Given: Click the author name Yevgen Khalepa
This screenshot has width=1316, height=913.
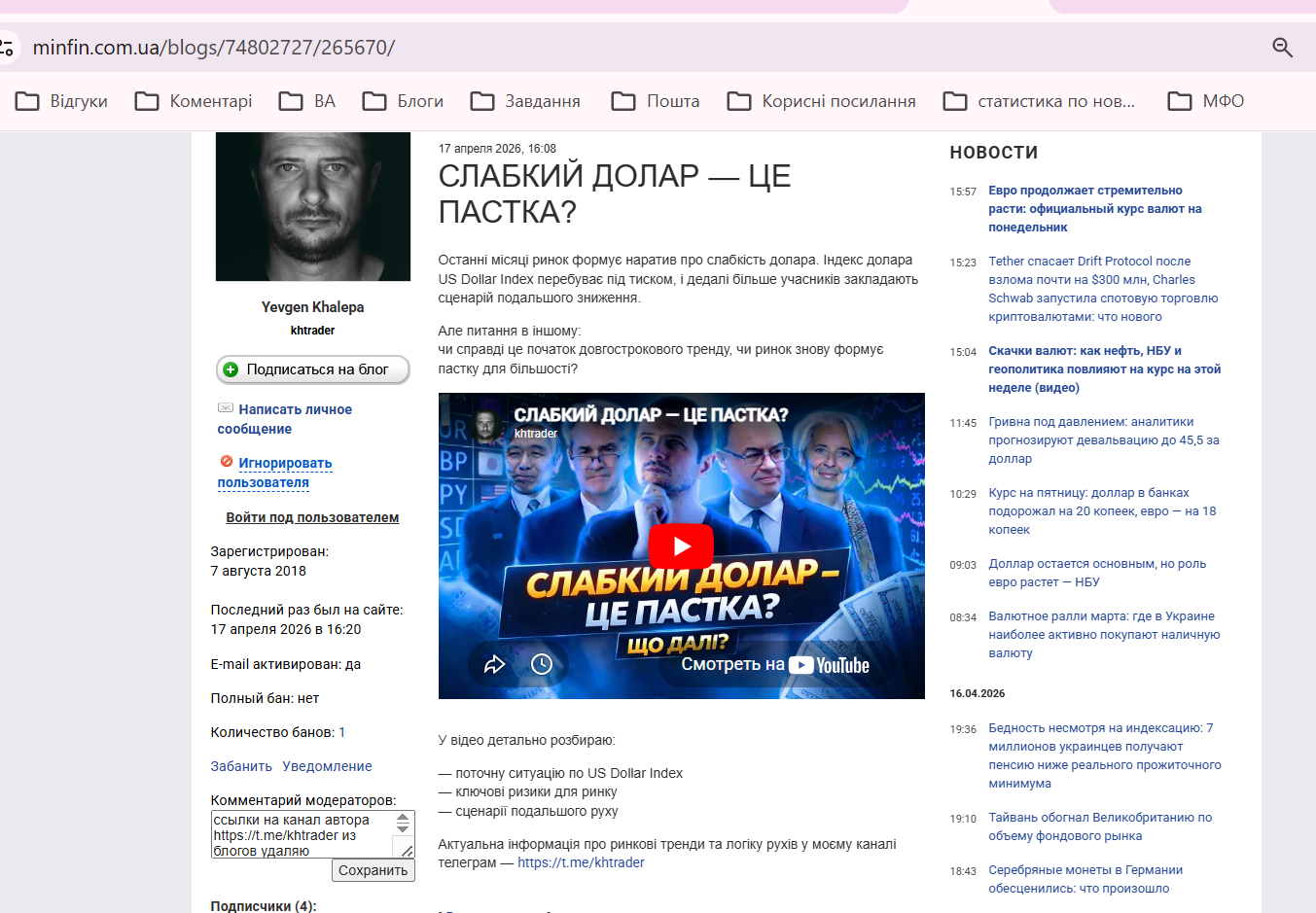Looking at the screenshot, I should coord(312,307).
